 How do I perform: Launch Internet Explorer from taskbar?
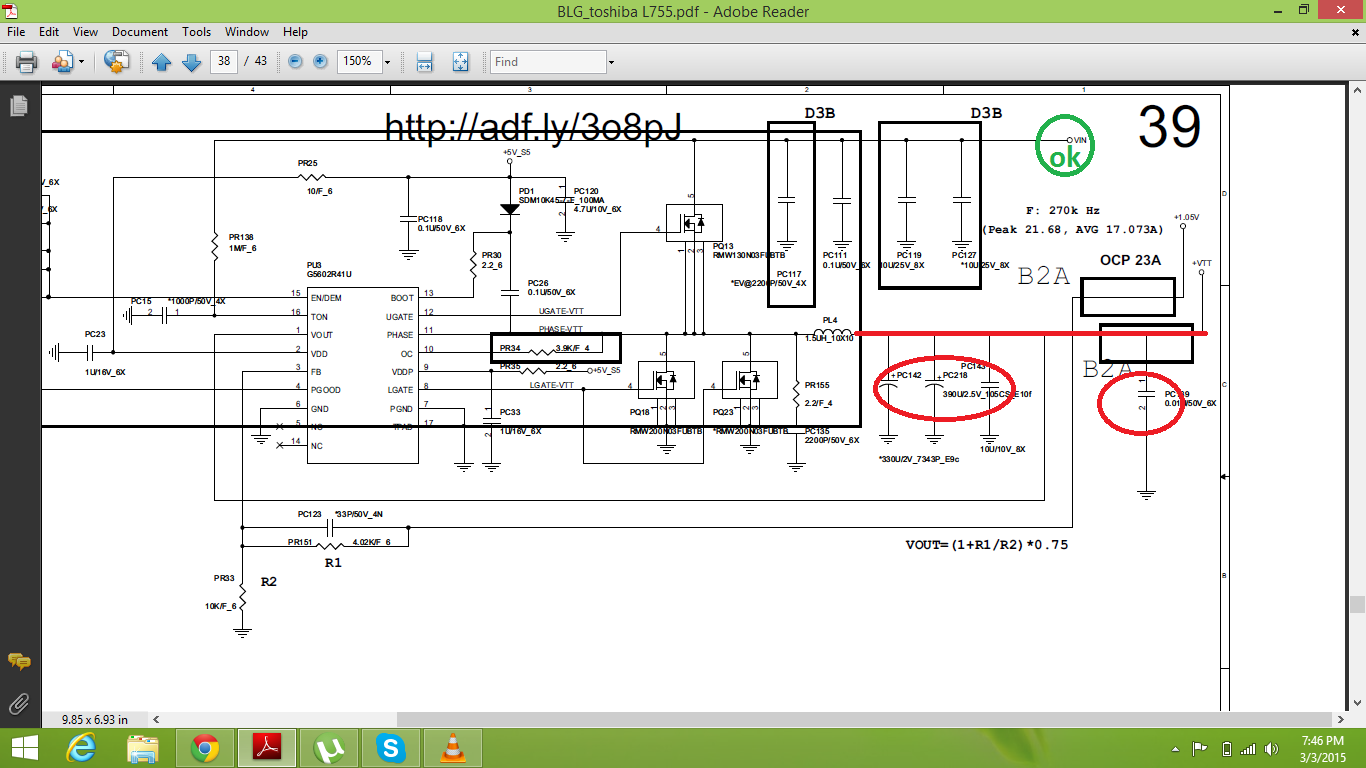tap(81, 748)
